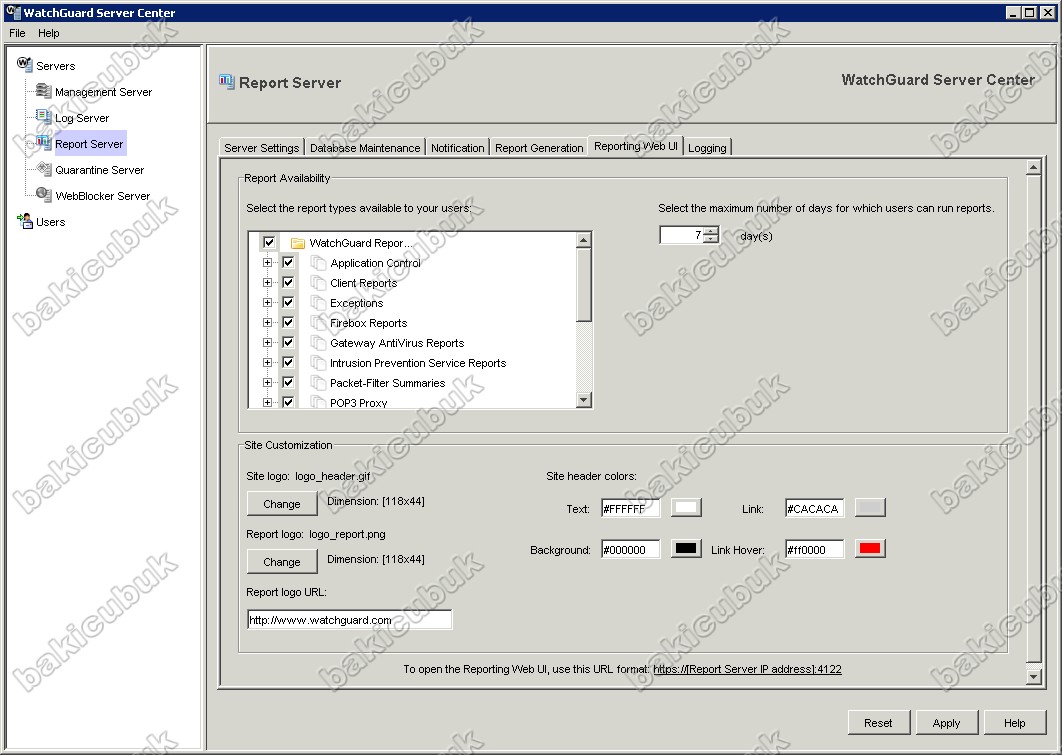Click the bottom Help button

pos(1015,722)
